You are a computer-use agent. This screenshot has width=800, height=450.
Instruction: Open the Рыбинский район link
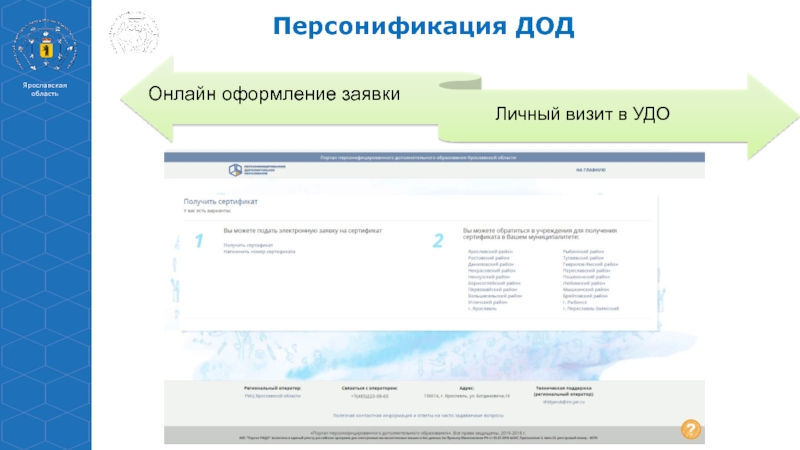[583, 252]
